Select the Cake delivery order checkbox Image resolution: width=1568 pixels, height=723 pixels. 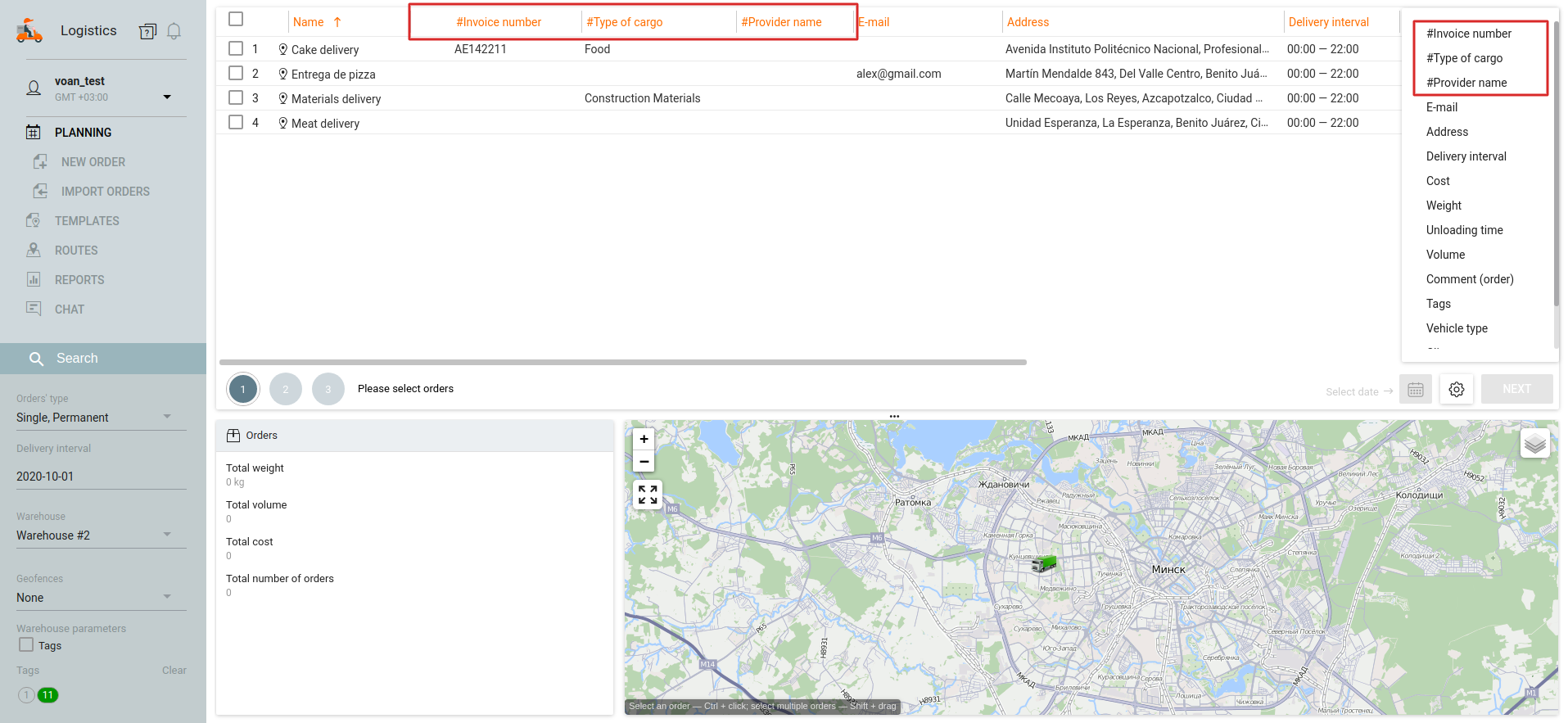pos(236,49)
